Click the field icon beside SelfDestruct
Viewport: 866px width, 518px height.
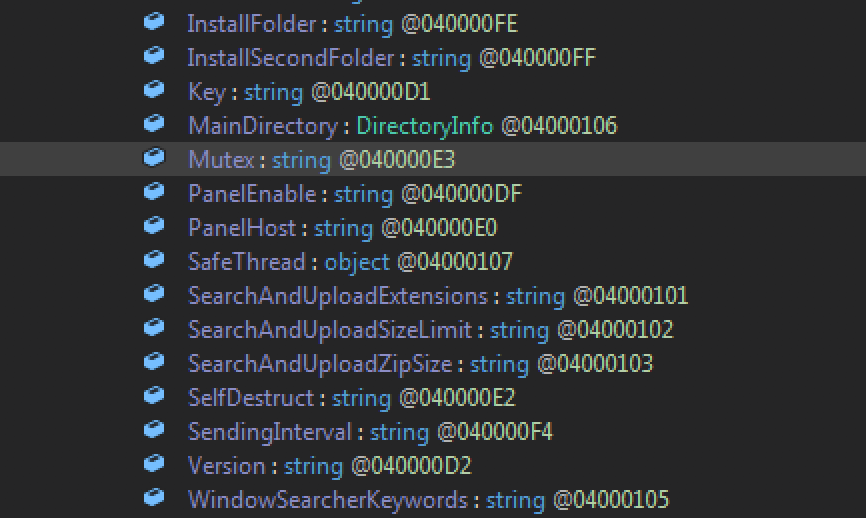(x=154, y=396)
